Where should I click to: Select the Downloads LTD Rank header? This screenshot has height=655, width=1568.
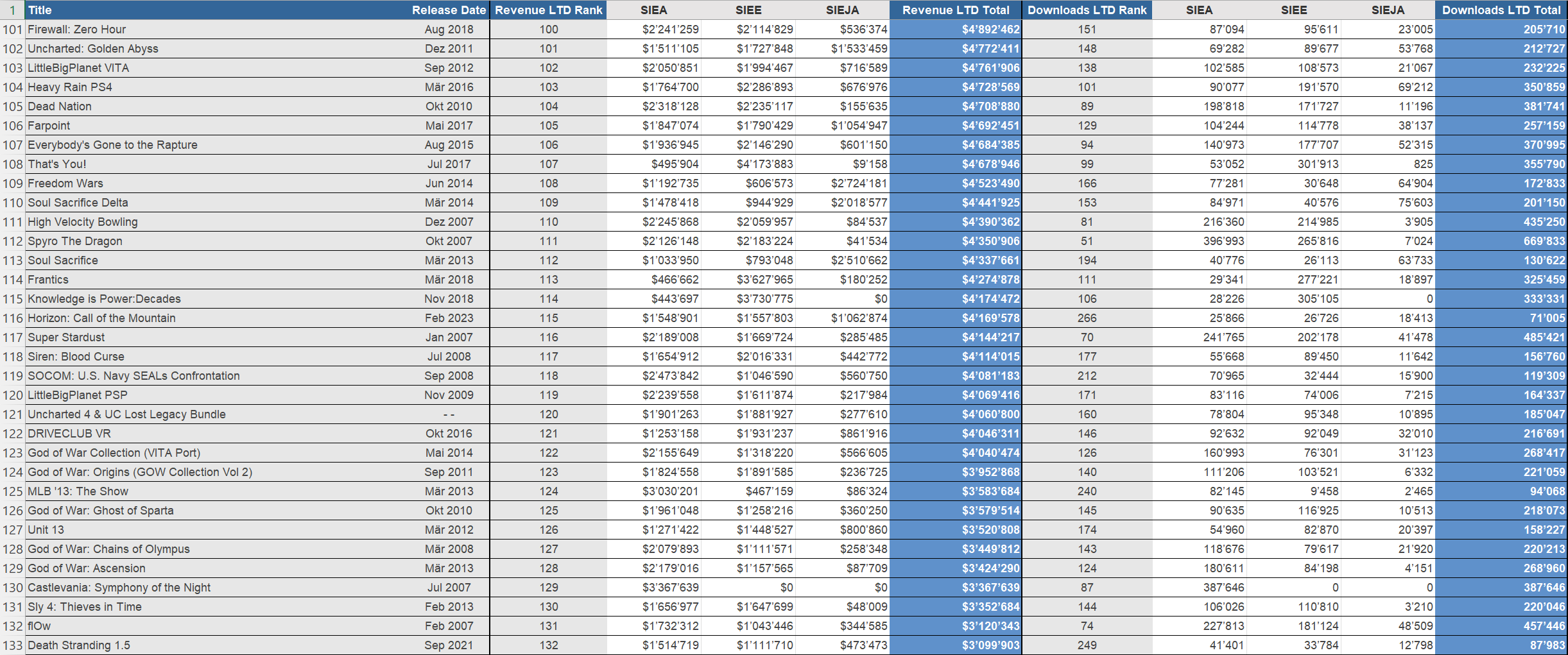[1087, 10]
